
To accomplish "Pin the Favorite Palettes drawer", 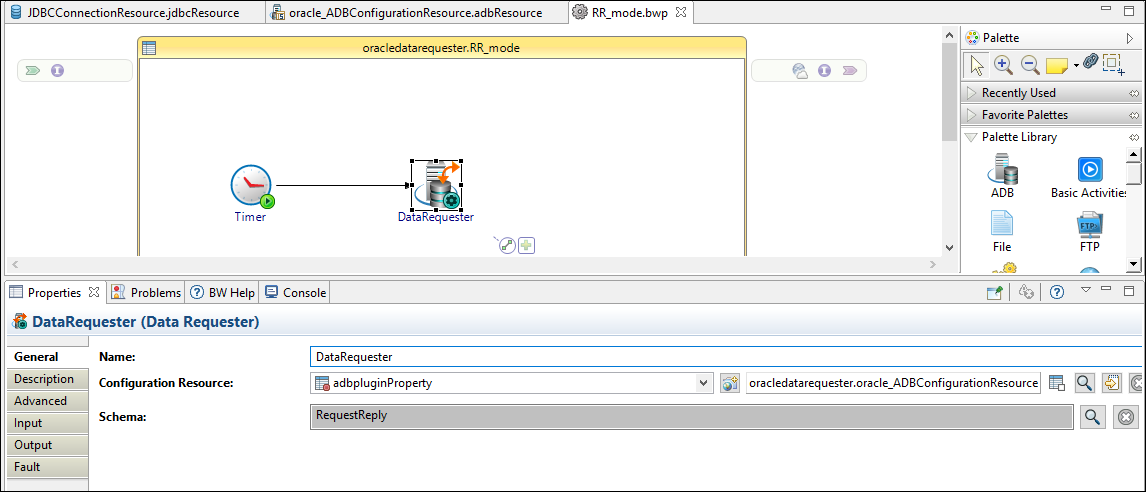I will (1134, 116).
